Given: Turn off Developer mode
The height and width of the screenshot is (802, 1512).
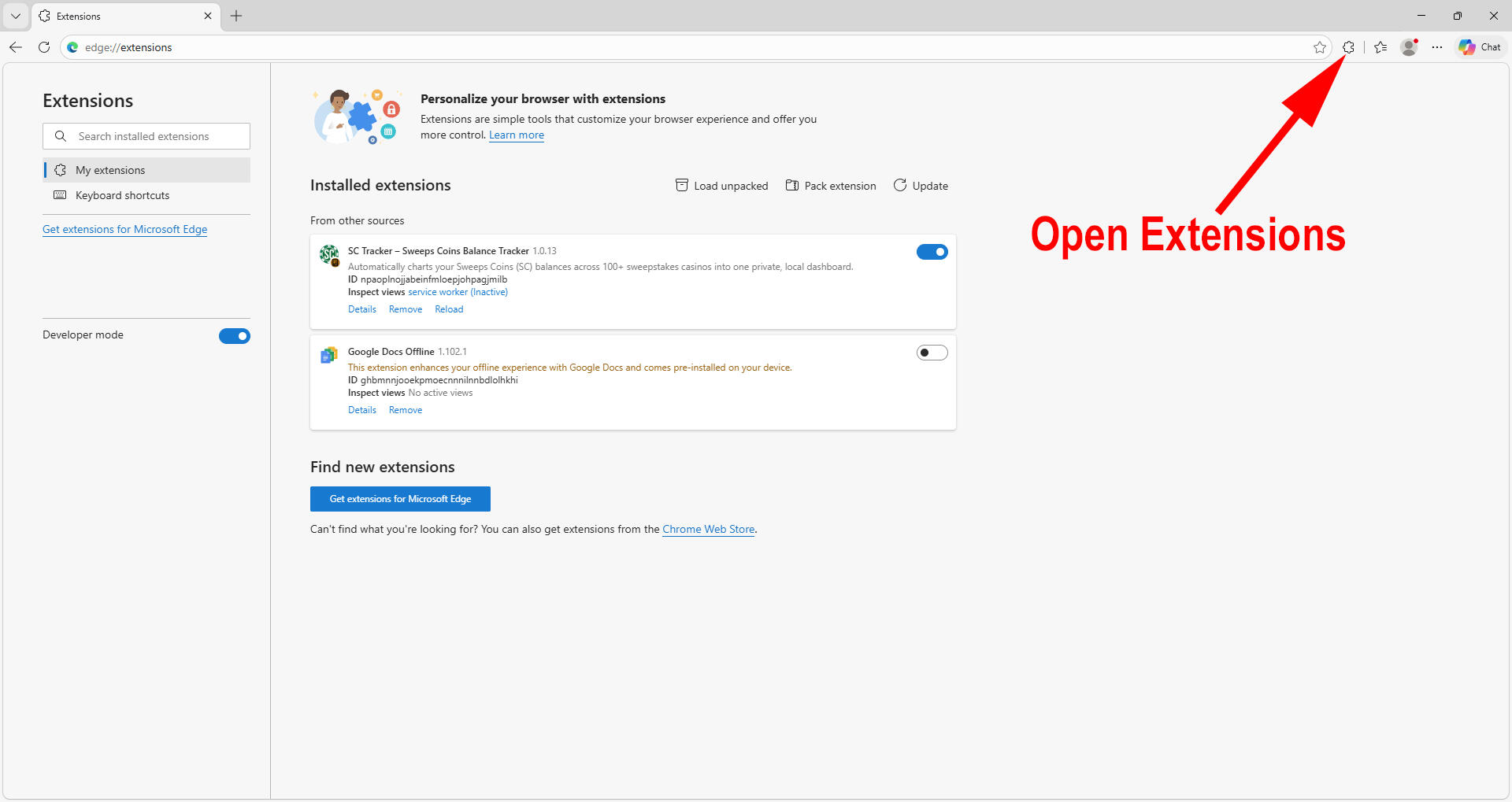Looking at the screenshot, I should (x=234, y=336).
